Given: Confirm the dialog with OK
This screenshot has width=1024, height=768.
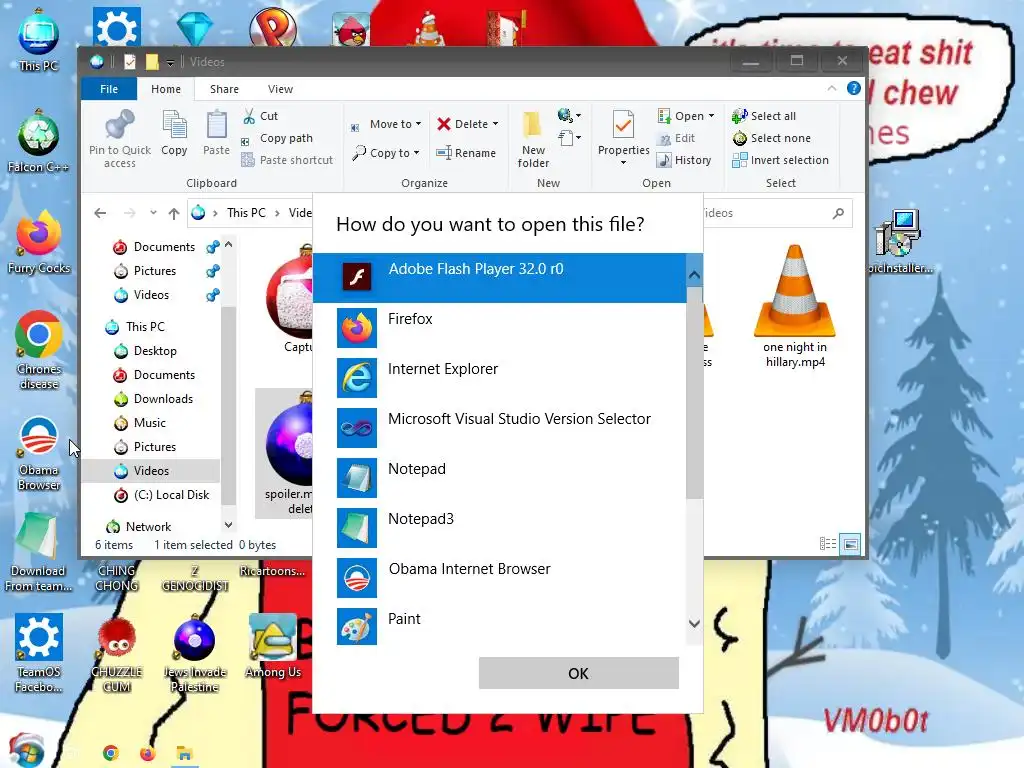Looking at the screenshot, I should (579, 673).
